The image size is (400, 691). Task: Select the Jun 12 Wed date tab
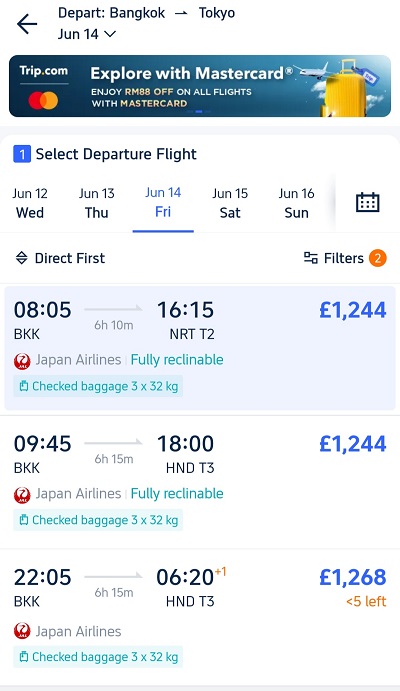(x=30, y=203)
